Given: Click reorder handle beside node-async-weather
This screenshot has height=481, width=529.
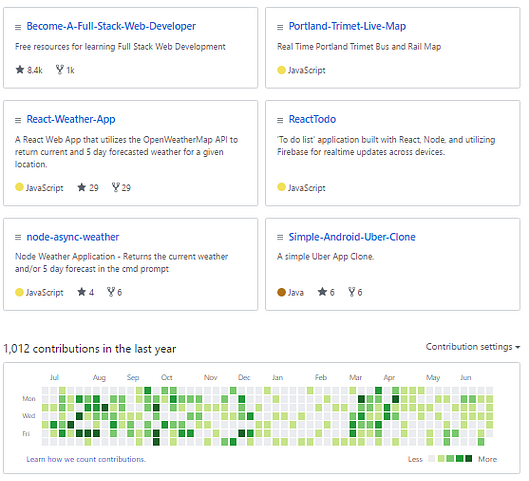Looking at the screenshot, I should point(18,238).
